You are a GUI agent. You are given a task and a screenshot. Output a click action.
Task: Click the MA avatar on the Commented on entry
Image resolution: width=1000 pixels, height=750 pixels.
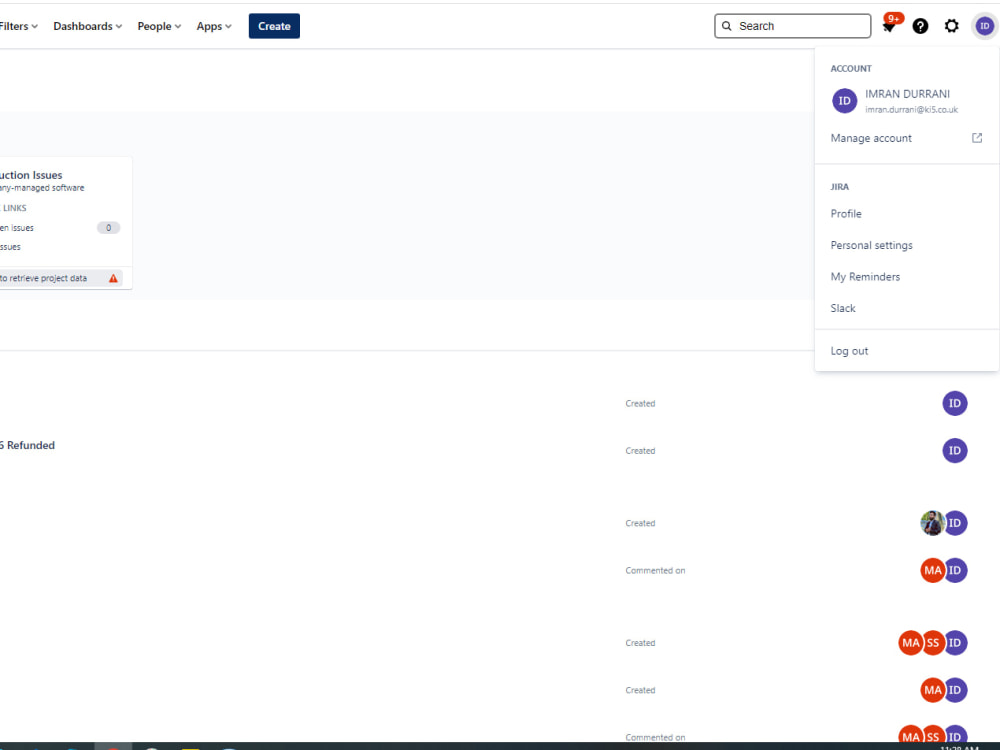point(932,570)
